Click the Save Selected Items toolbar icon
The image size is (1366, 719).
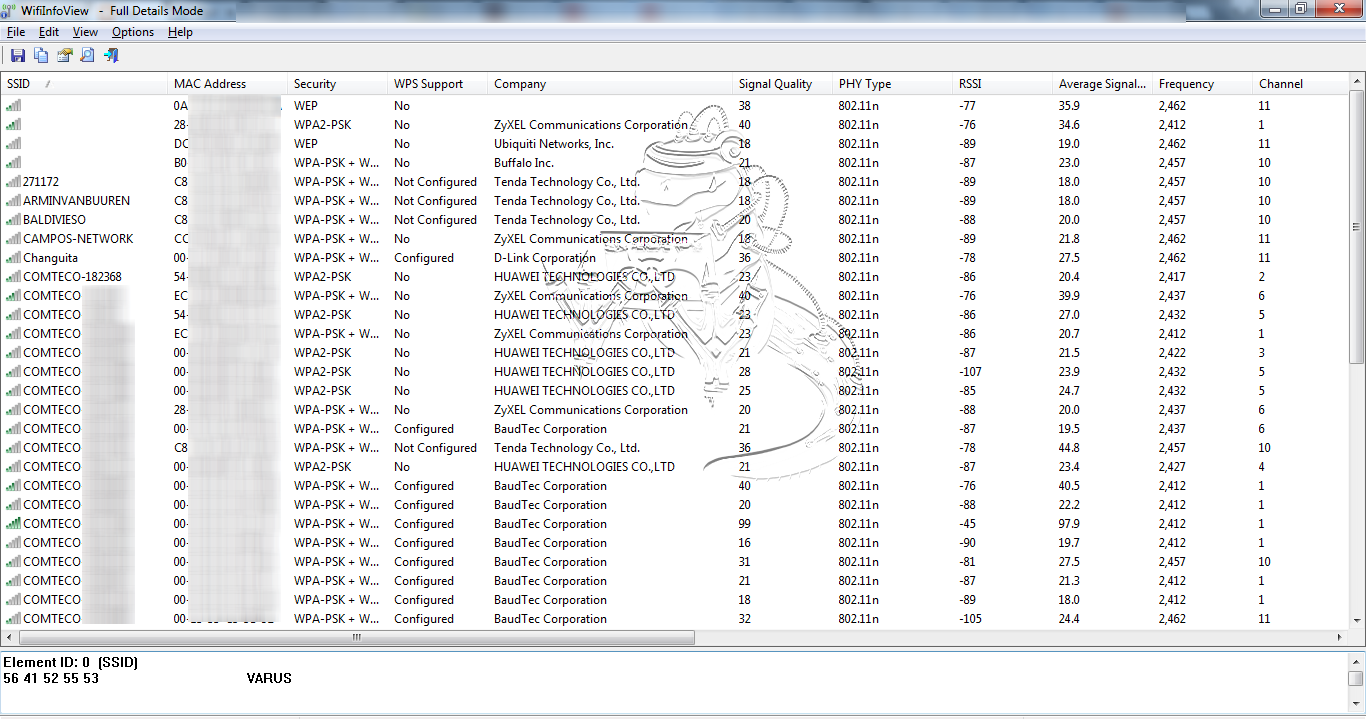click(x=17, y=55)
